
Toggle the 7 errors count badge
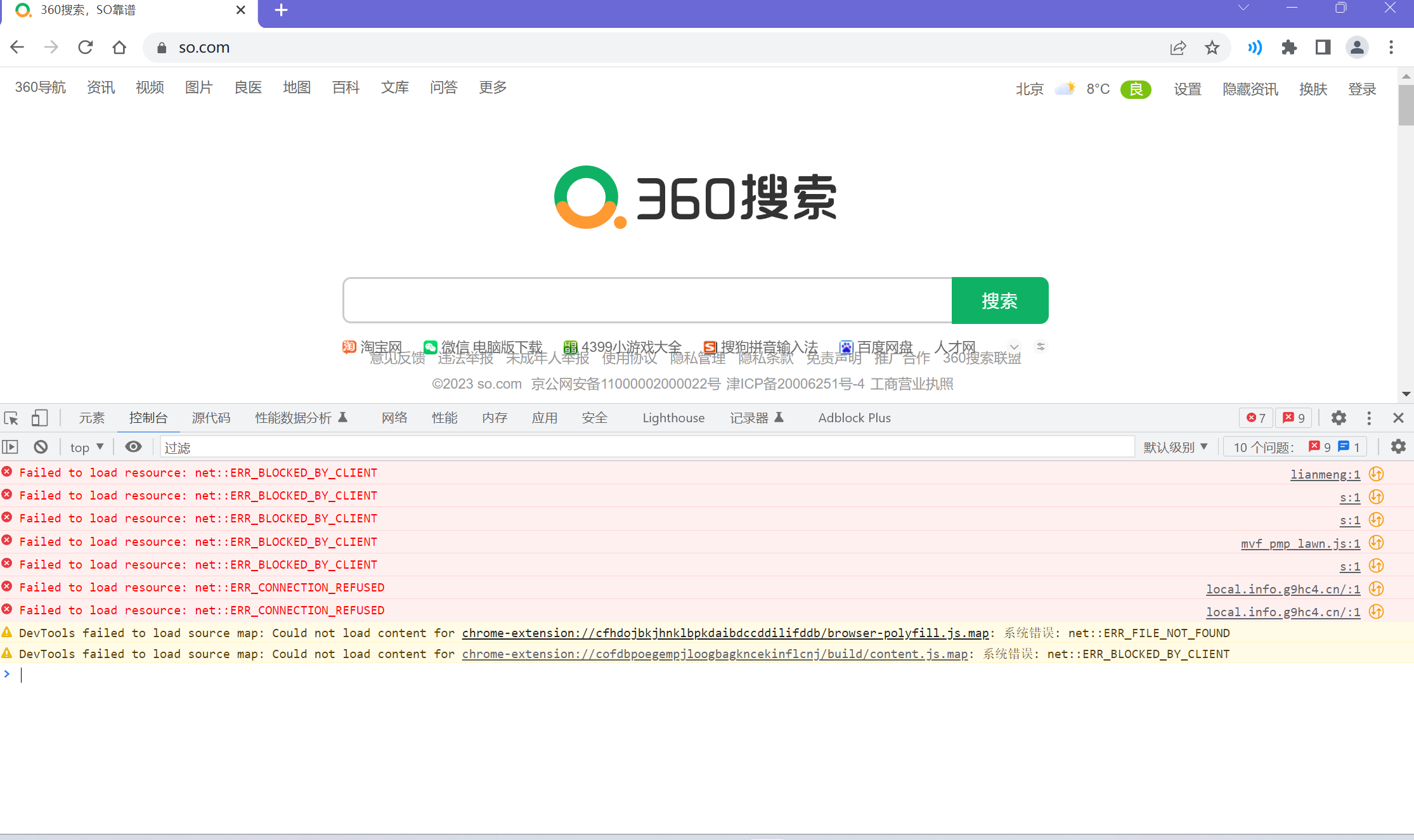tap(1255, 418)
